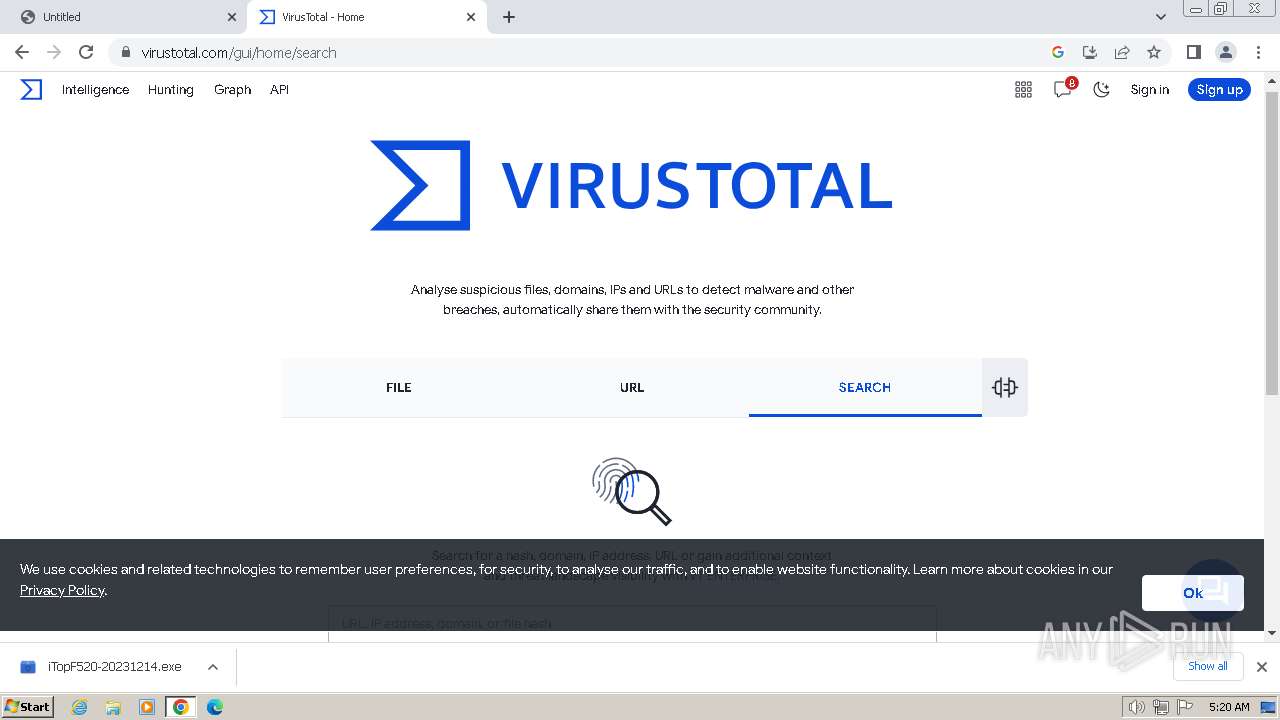Close the Untitled browser tab
Viewport: 1280px width, 720px height.
(232, 17)
